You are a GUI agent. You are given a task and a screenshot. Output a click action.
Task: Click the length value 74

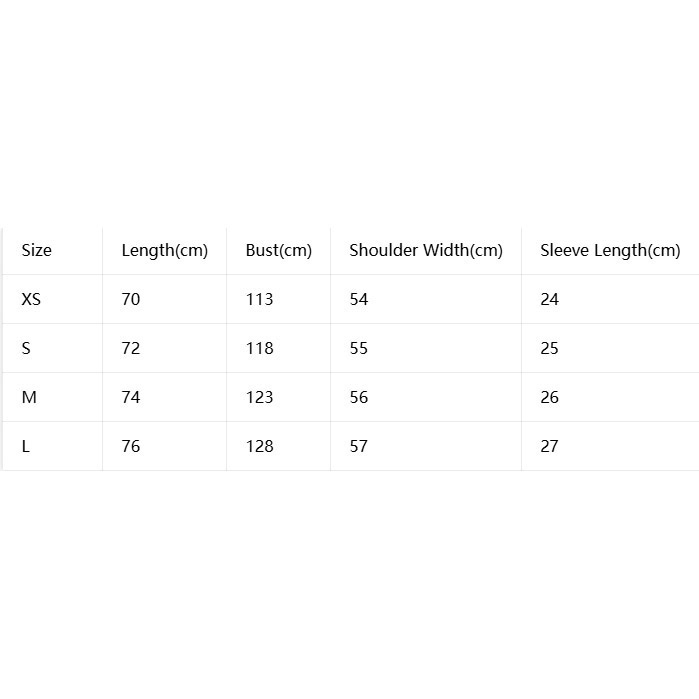point(131,397)
